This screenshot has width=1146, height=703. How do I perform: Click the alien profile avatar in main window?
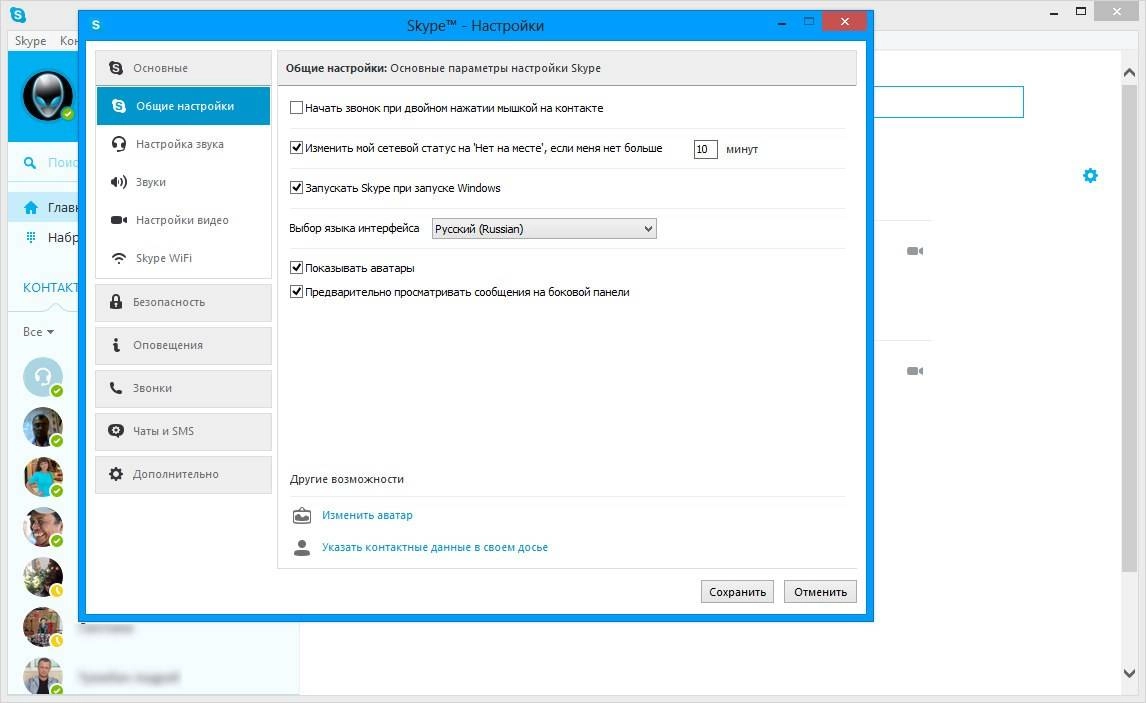click(x=48, y=96)
